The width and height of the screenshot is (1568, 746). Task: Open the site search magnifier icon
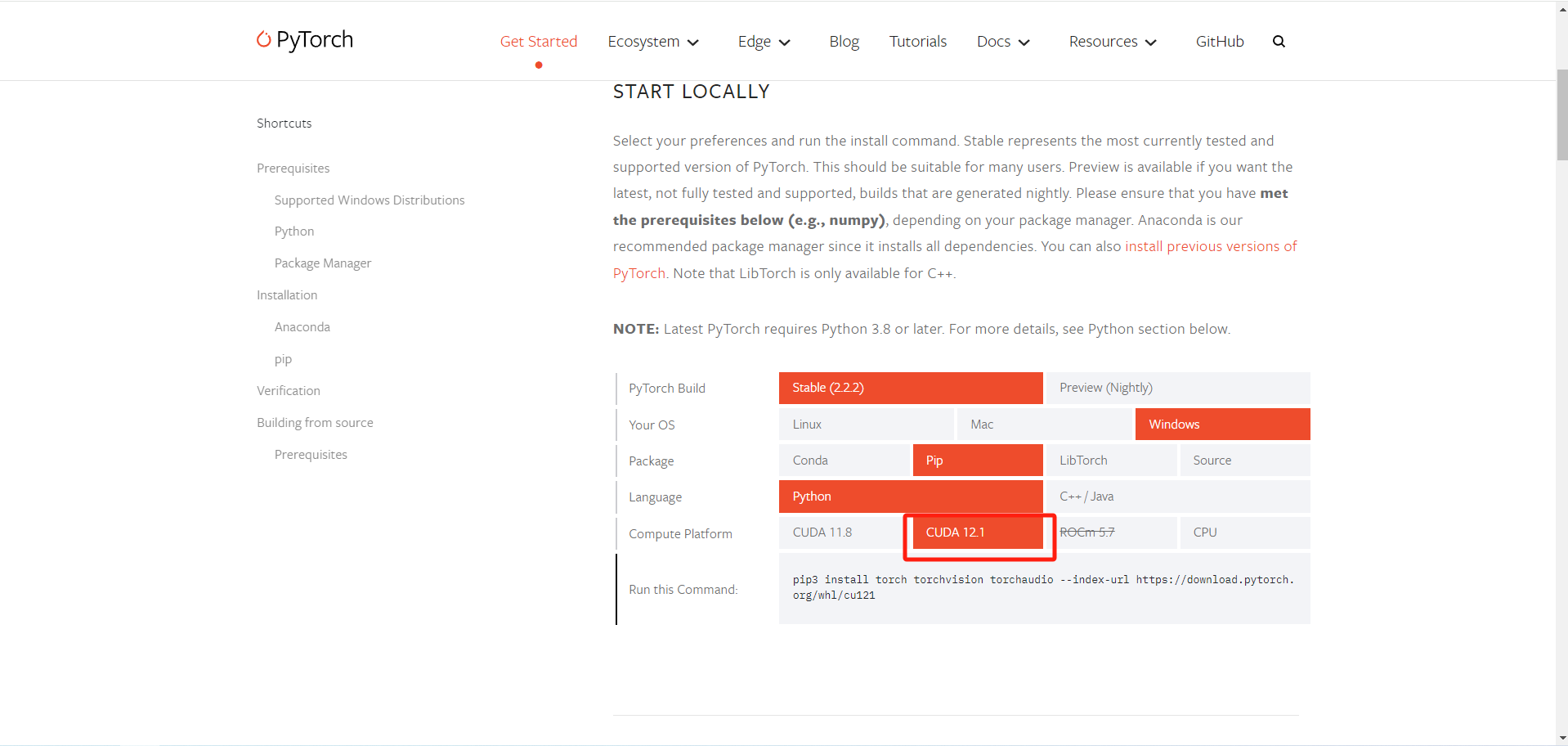[1279, 42]
